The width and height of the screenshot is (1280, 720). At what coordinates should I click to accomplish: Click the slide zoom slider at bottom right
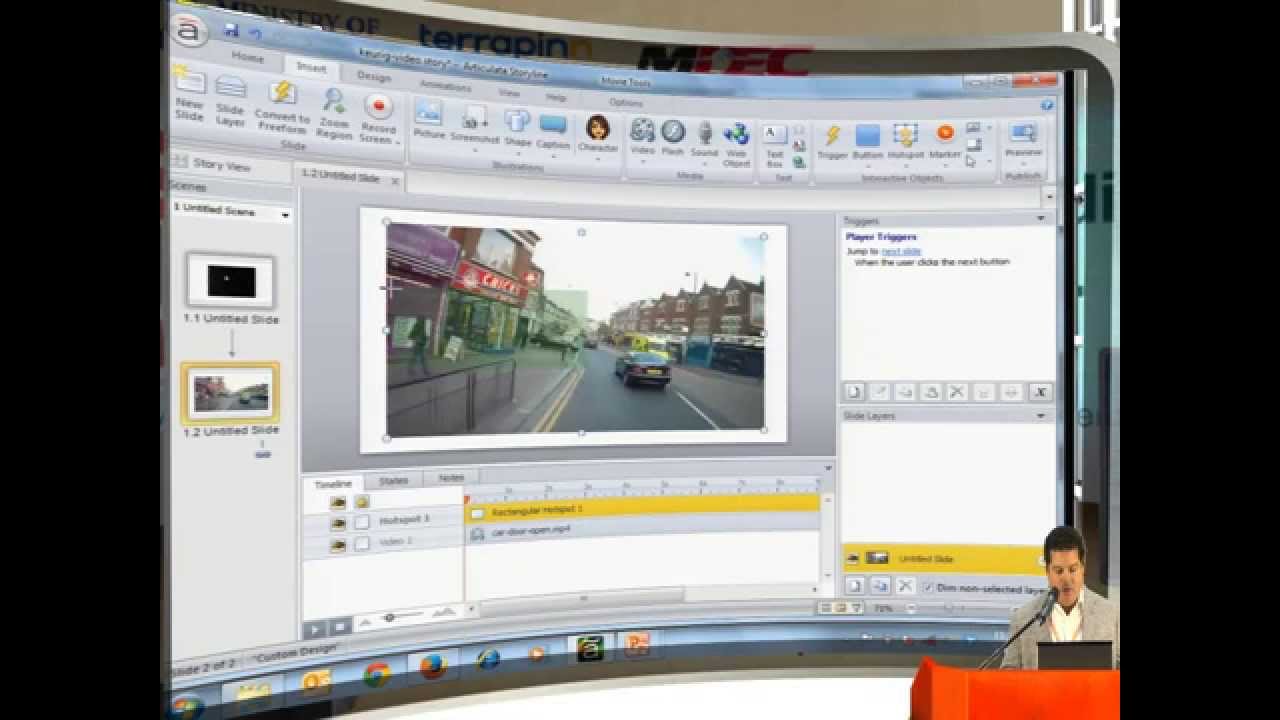coord(949,607)
